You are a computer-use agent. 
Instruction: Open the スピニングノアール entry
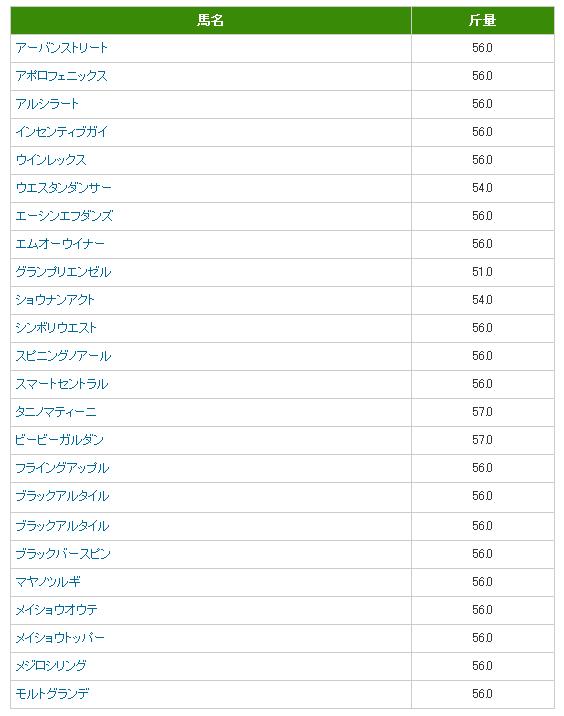63,356
